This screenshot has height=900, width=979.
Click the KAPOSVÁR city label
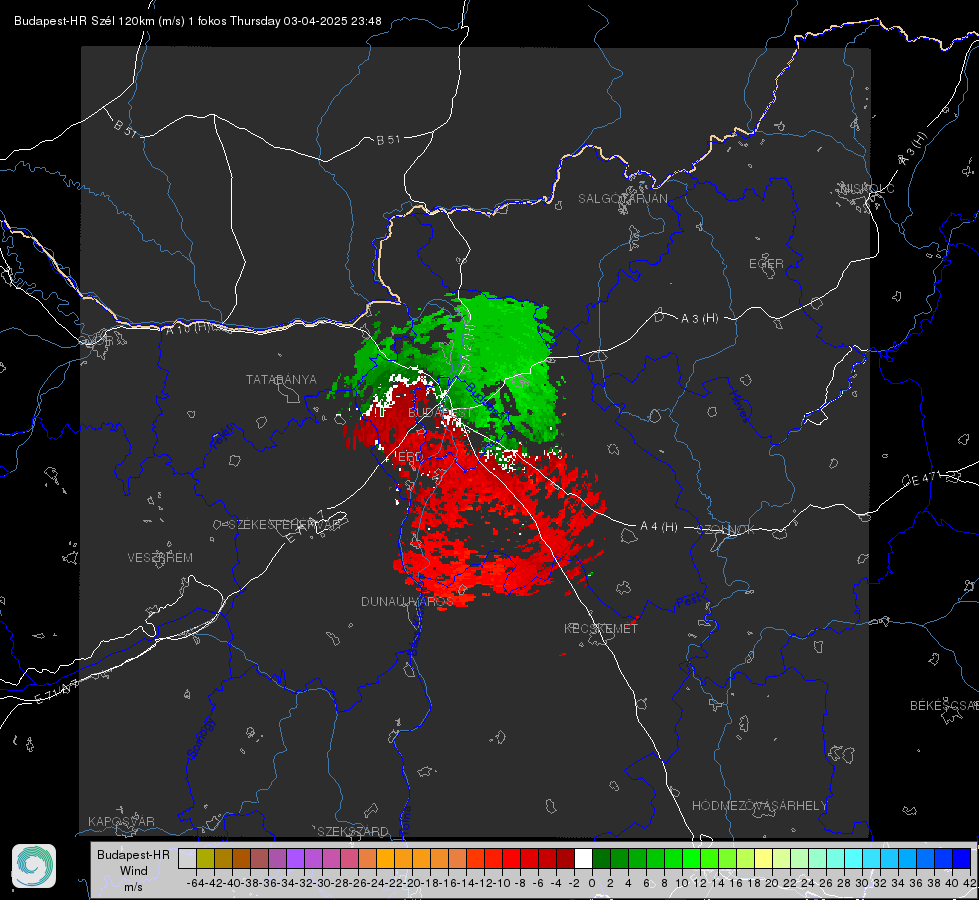(x=121, y=821)
